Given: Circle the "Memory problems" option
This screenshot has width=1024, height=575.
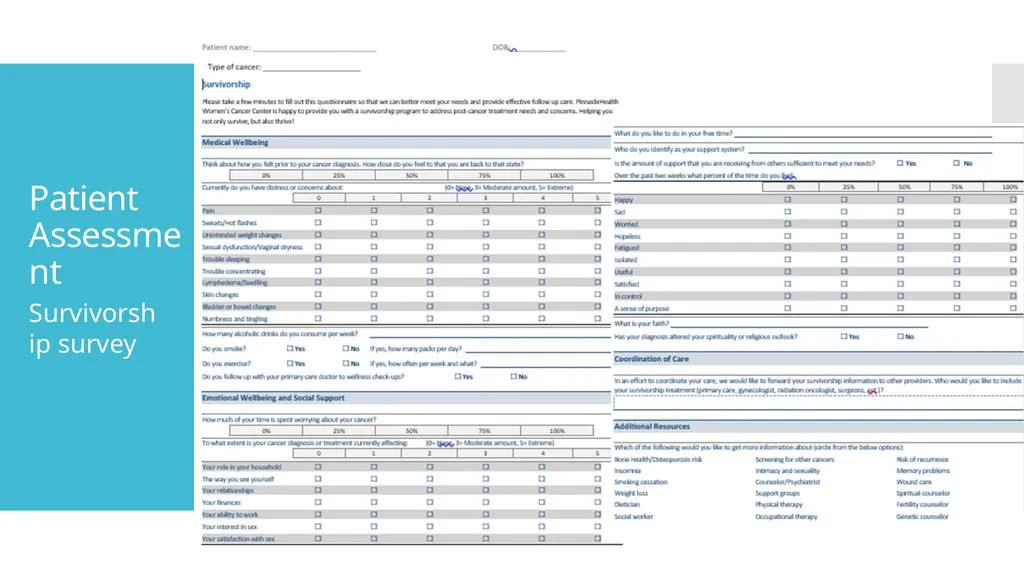Looking at the screenshot, I should pos(923,470).
